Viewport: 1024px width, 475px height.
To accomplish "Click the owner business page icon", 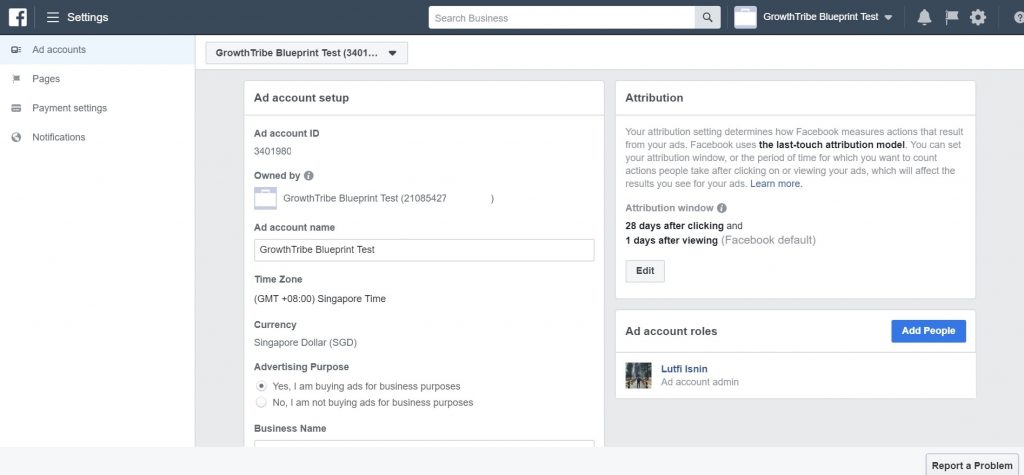I will coord(265,198).
